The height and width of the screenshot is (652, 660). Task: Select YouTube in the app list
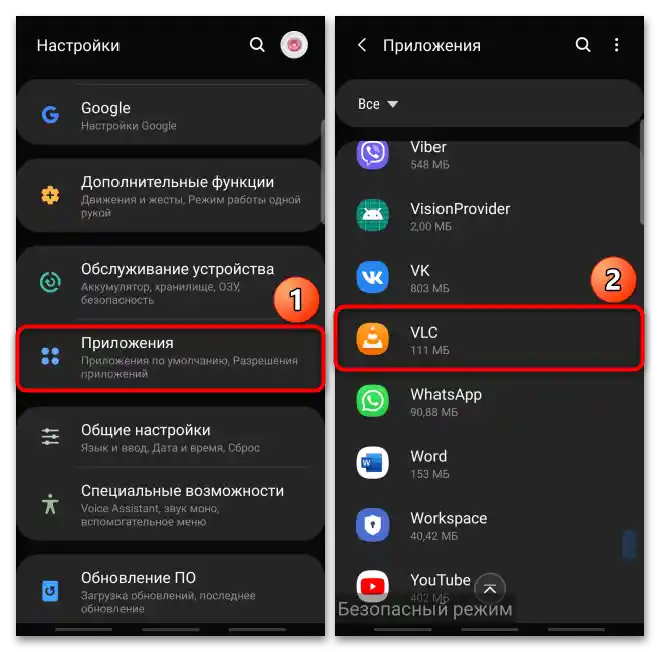point(490,587)
